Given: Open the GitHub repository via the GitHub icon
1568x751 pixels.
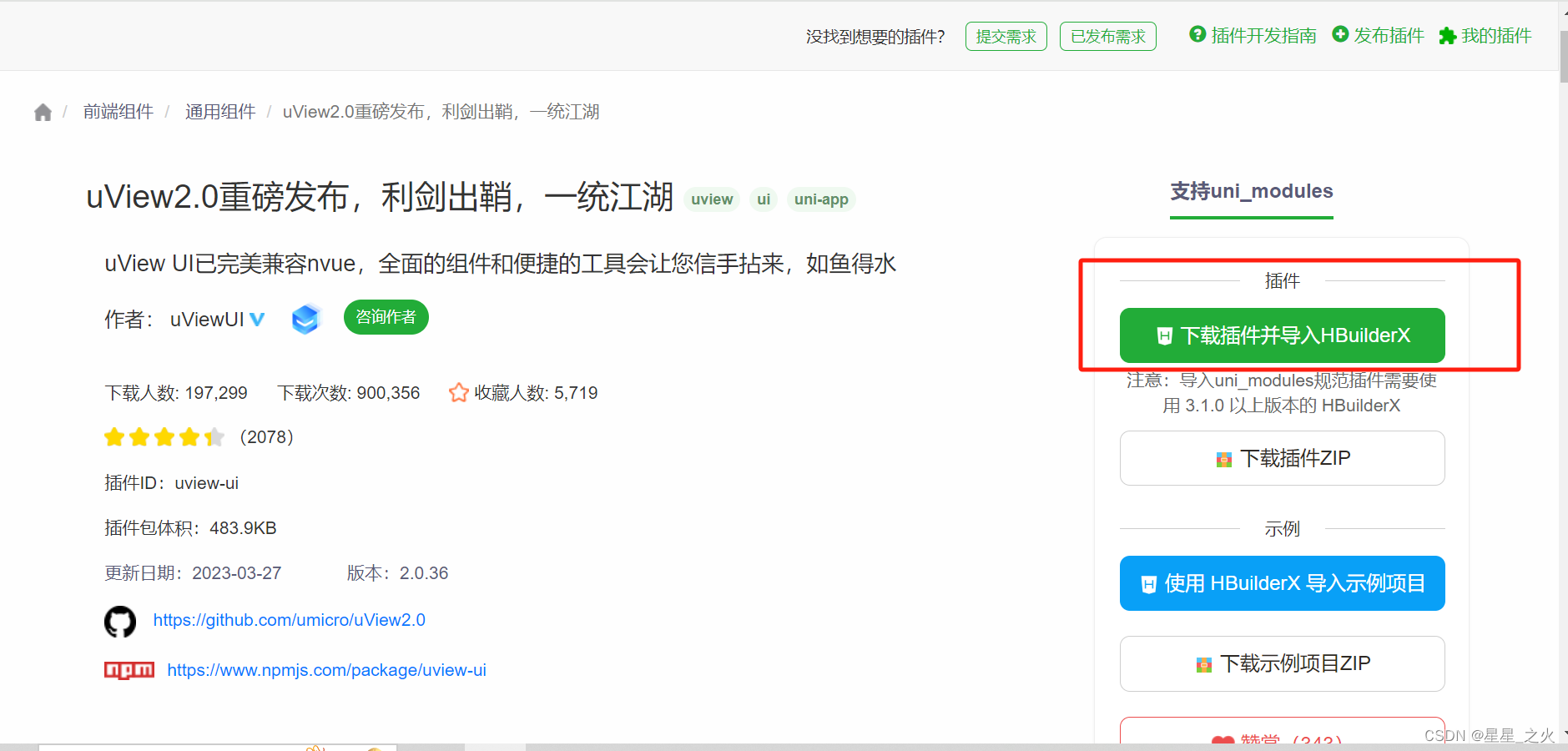Looking at the screenshot, I should [x=120, y=621].
